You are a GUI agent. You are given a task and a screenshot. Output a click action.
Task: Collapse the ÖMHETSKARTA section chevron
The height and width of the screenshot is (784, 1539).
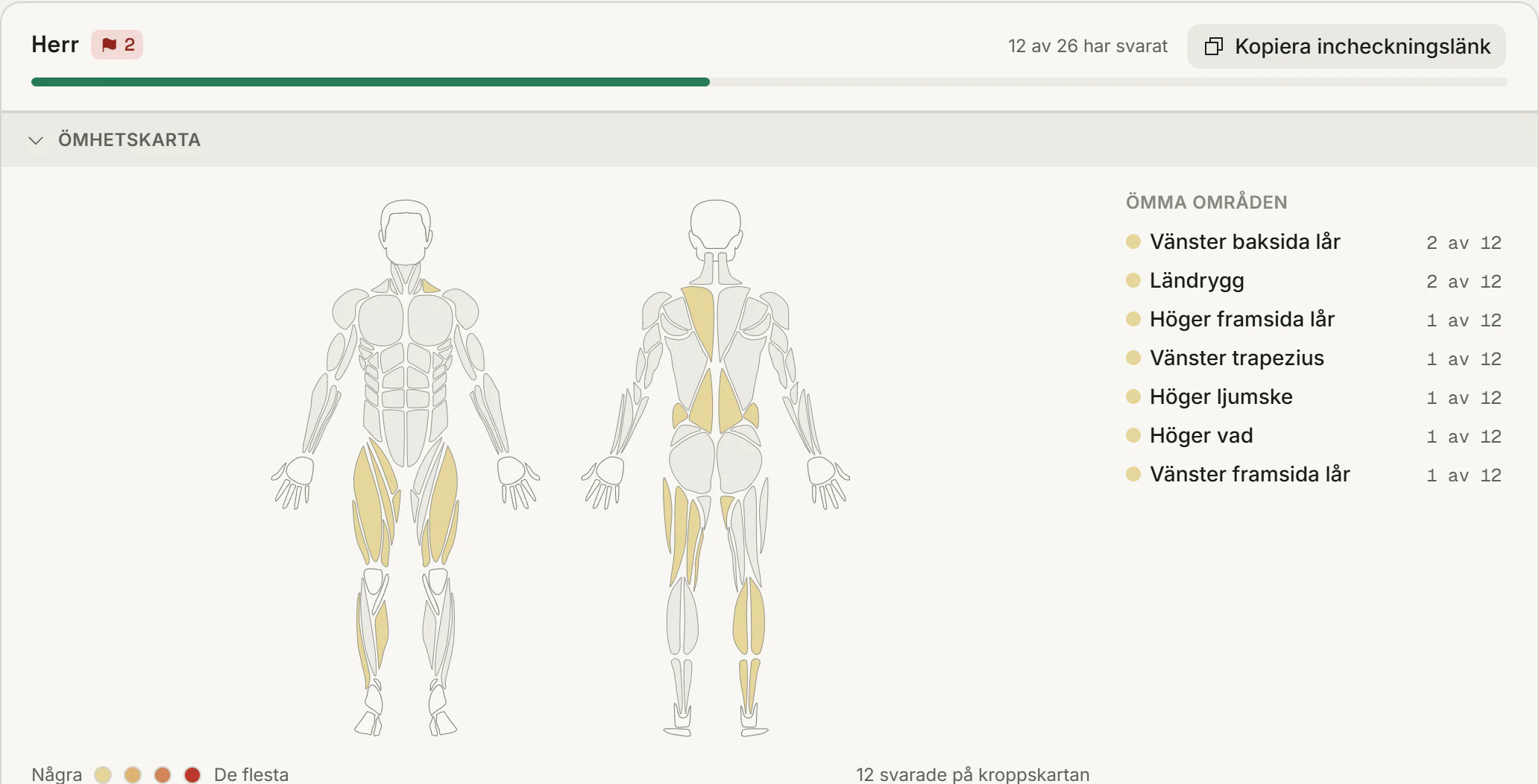36,140
